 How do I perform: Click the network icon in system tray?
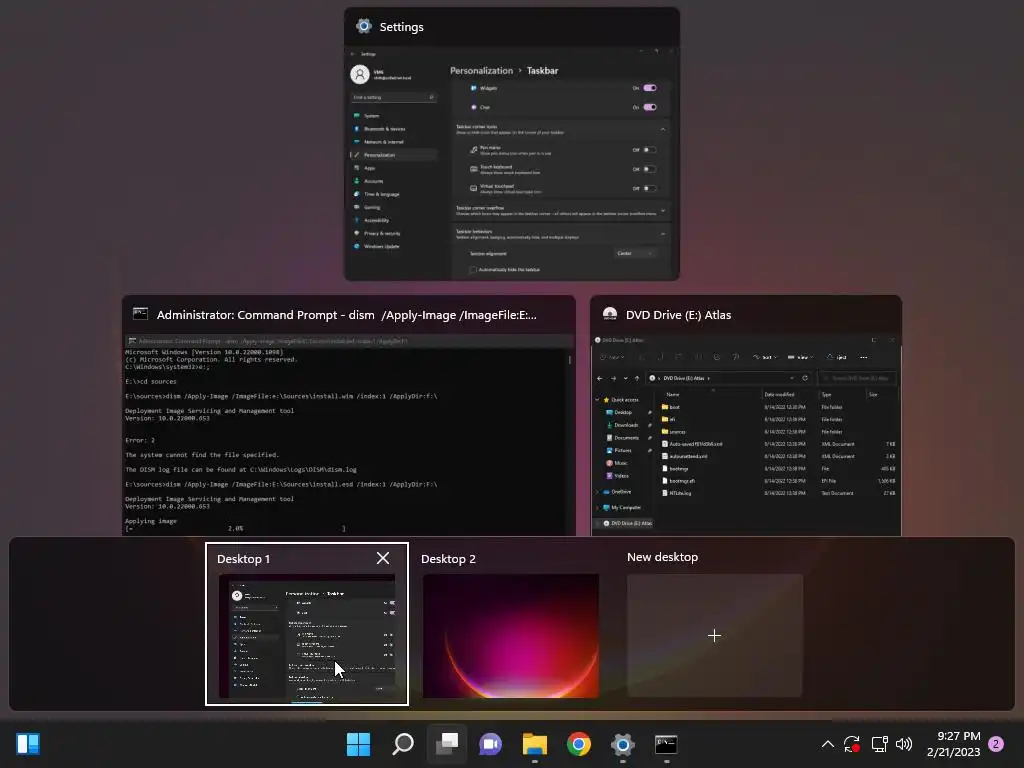879,744
